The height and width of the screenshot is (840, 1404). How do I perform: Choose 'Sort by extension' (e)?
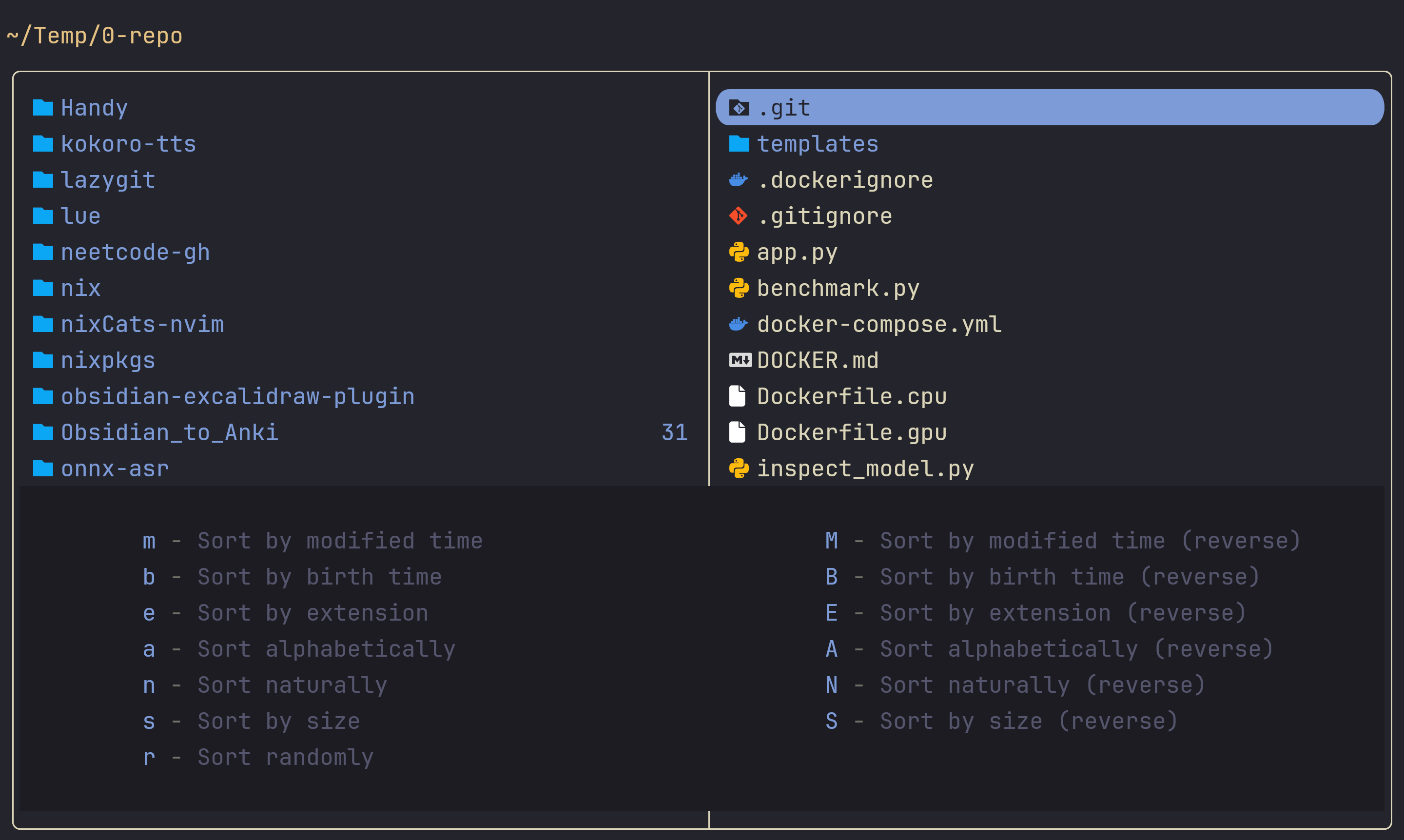(x=285, y=613)
